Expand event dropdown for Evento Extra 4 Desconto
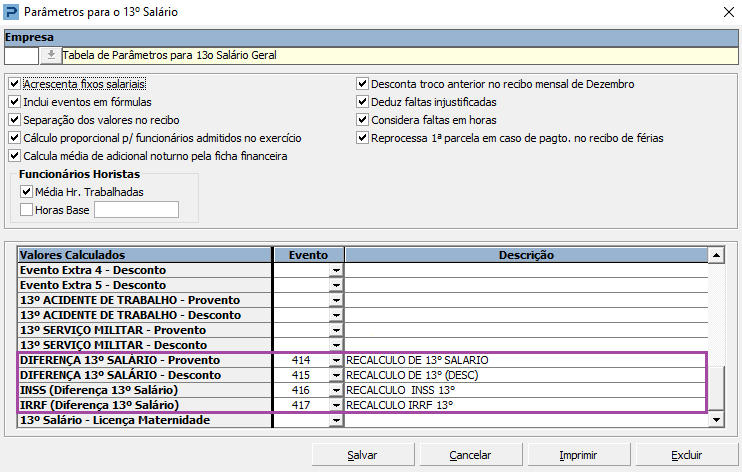This screenshot has width=742, height=472. click(336, 270)
